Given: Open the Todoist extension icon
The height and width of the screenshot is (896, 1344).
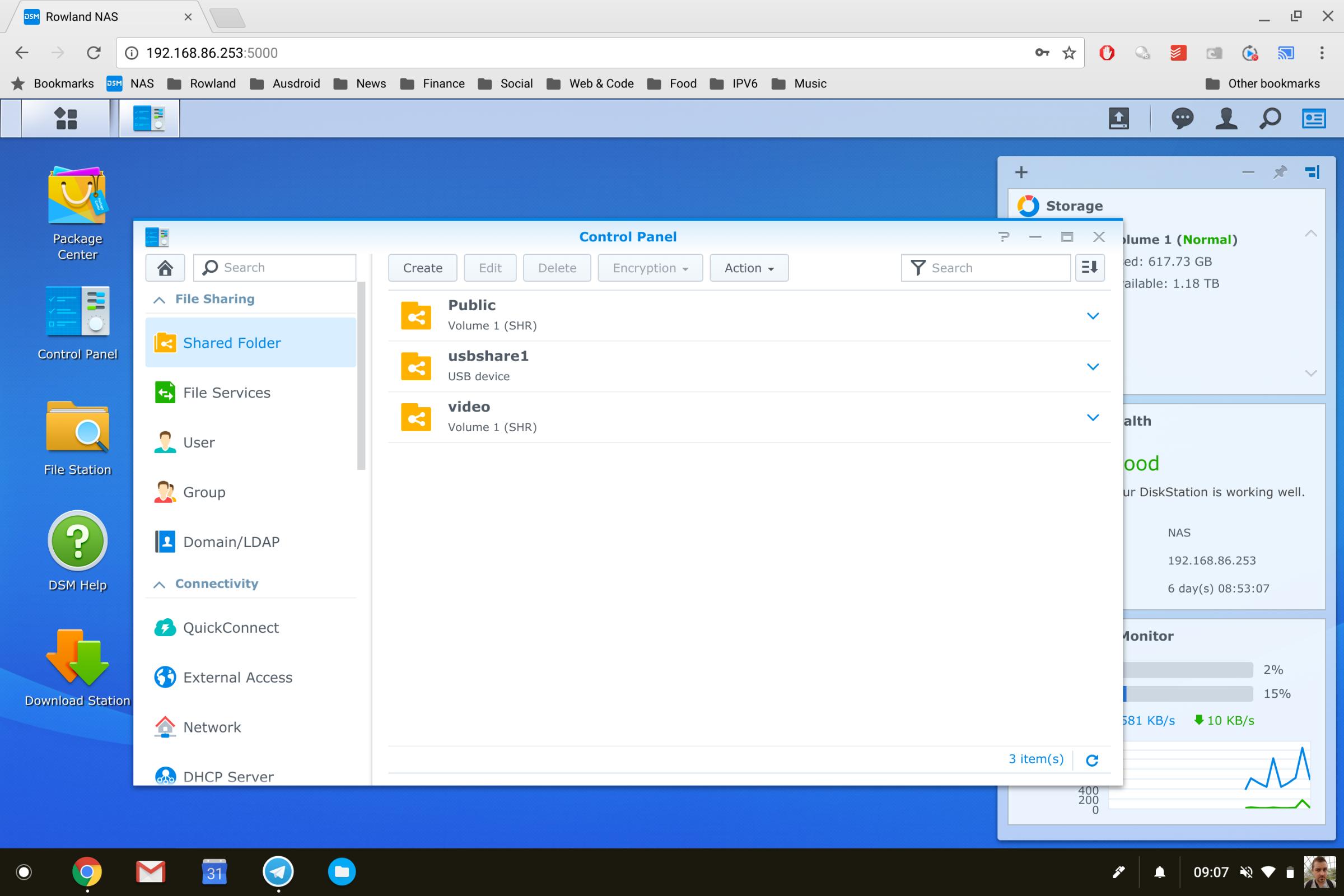Looking at the screenshot, I should (x=1178, y=53).
